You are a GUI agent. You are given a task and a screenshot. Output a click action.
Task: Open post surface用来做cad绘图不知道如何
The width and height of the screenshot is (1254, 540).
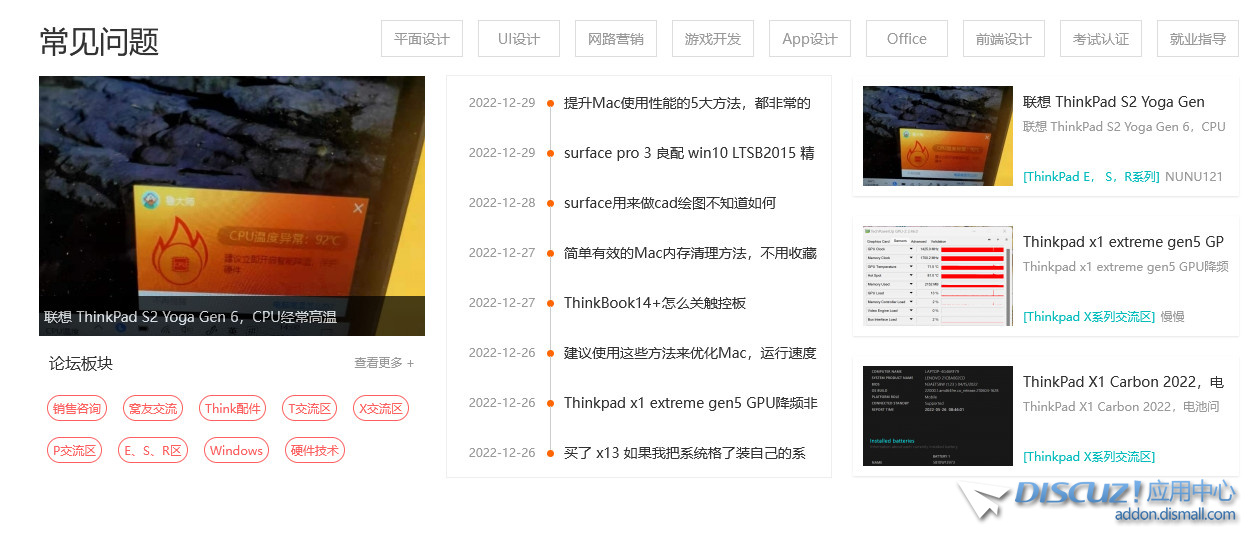pos(670,203)
